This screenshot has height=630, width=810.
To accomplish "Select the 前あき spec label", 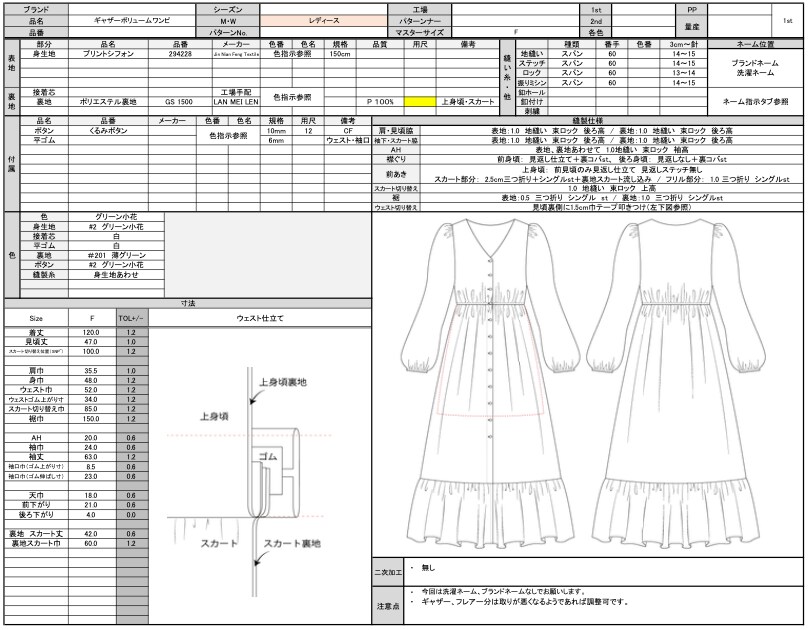I will 396,174.
